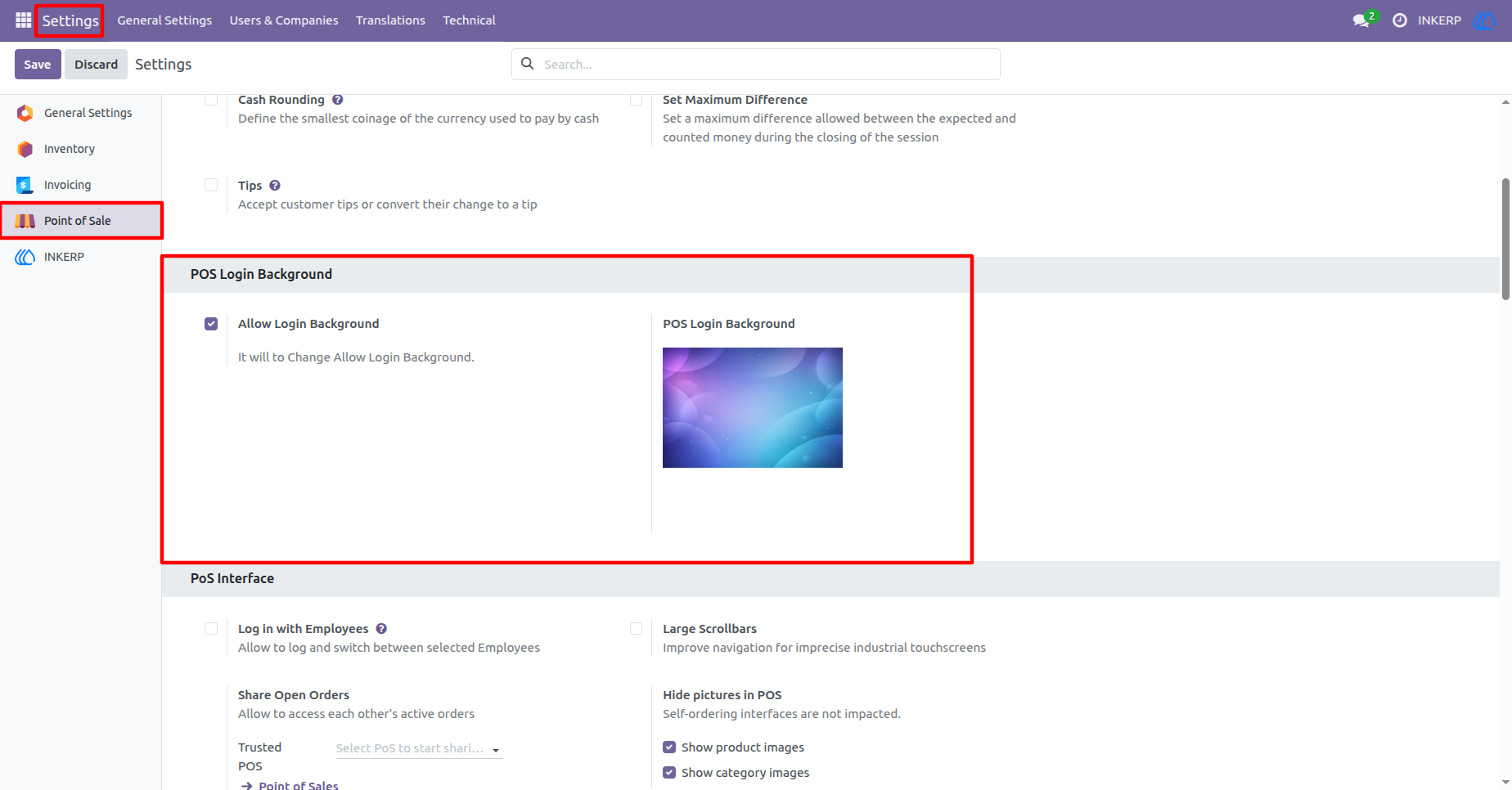Open the Technical menu

click(469, 20)
